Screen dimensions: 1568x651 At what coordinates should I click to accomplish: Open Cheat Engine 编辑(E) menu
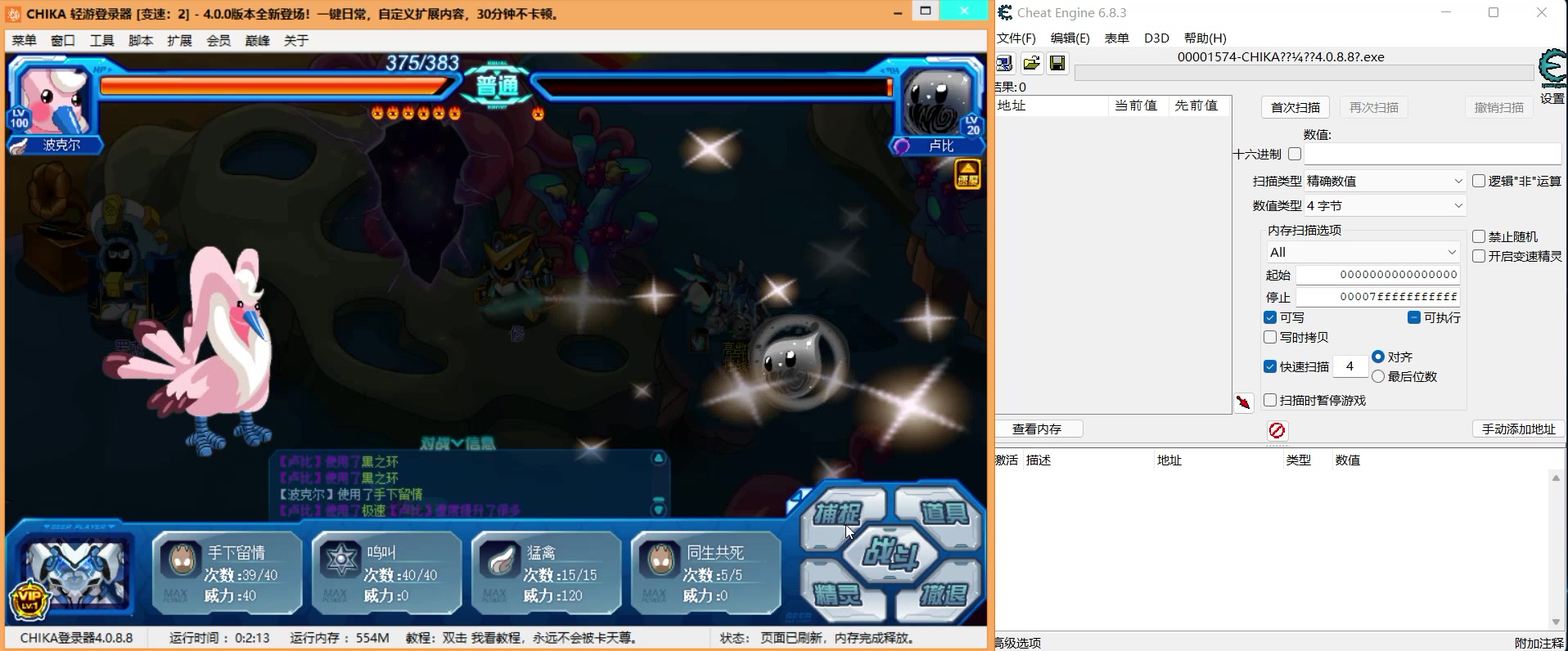(1070, 38)
